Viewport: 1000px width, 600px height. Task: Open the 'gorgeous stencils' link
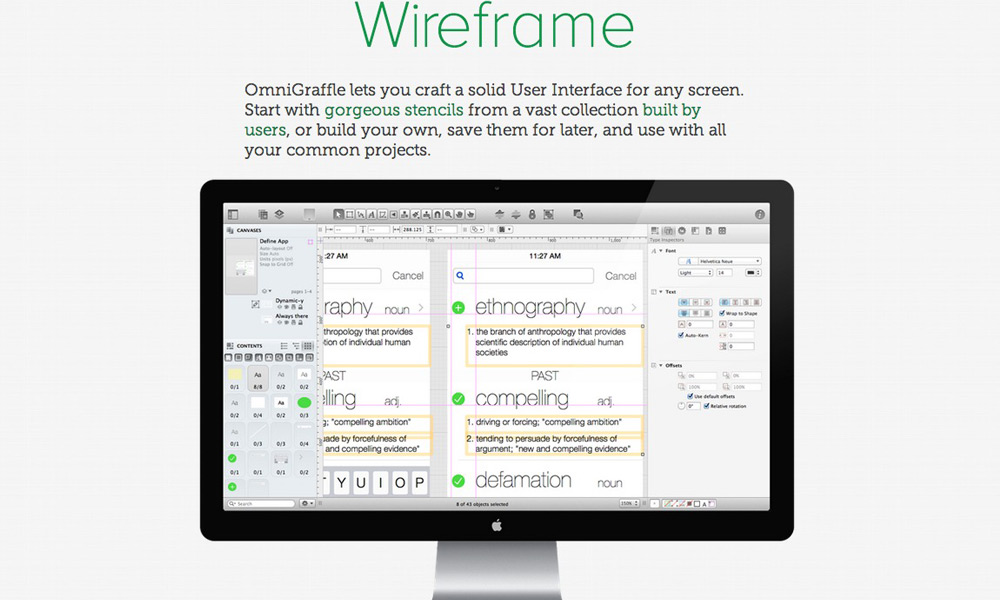pos(394,110)
